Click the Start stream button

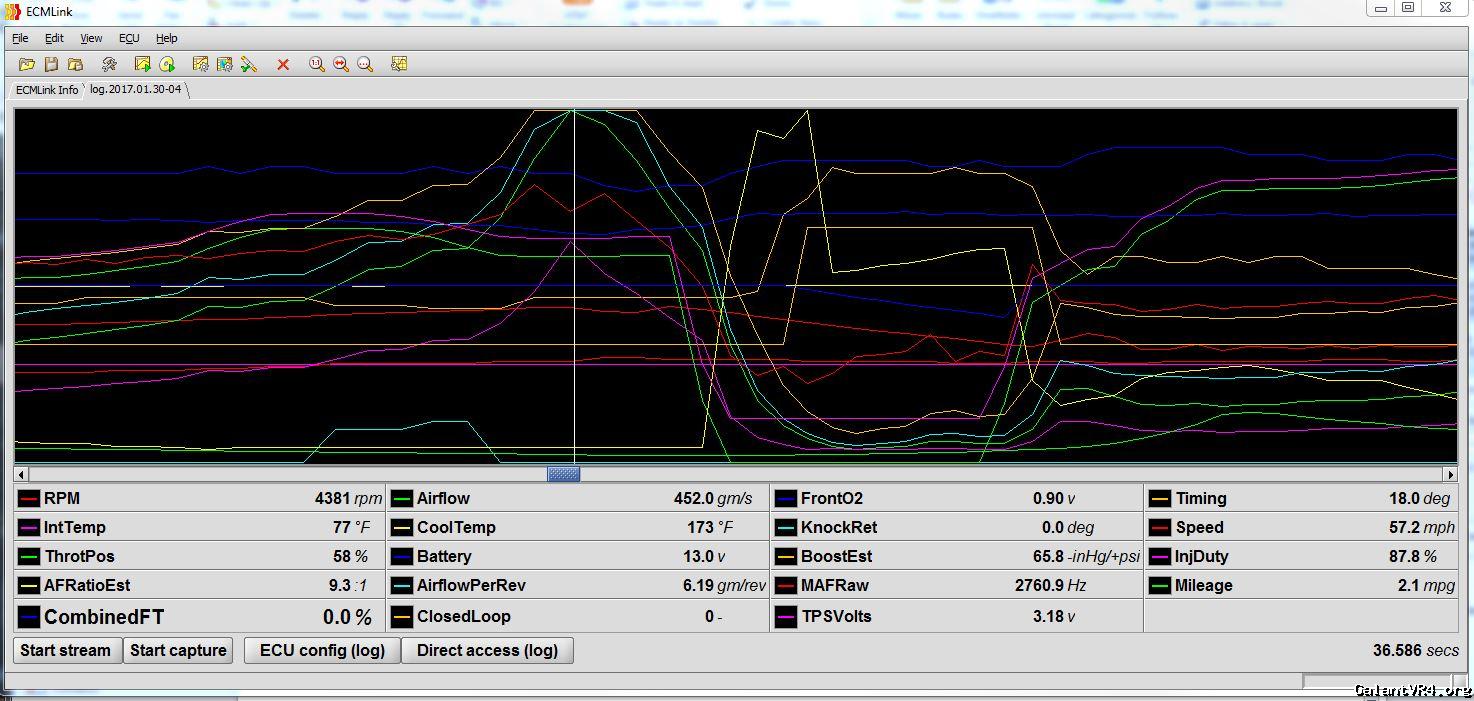[x=66, y=650]
